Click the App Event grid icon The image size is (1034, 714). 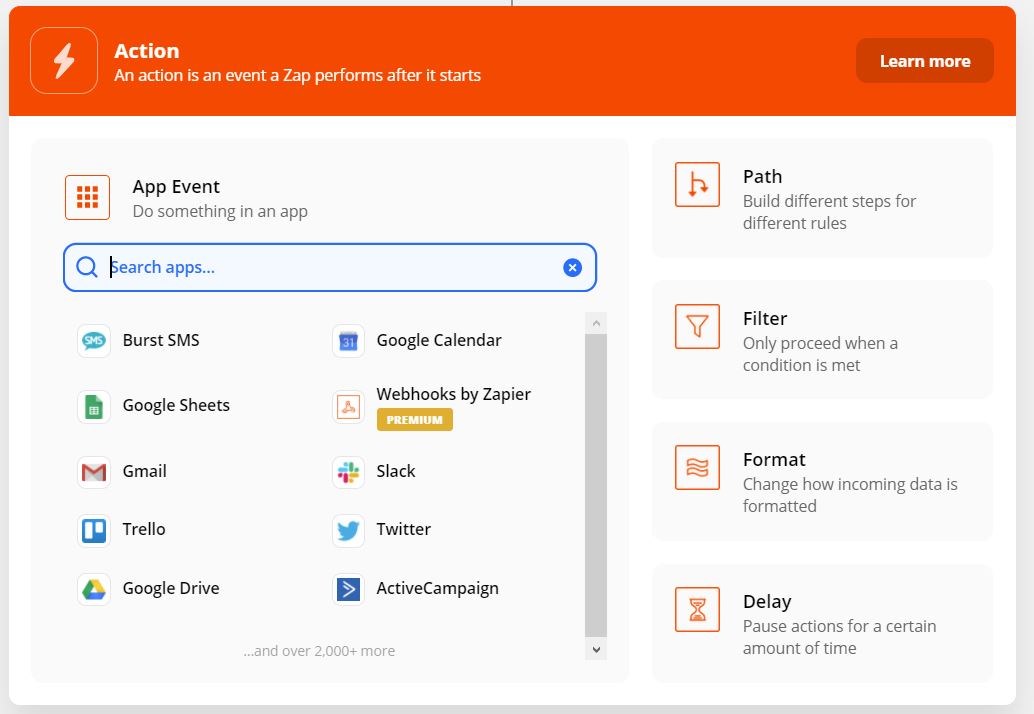87,197
